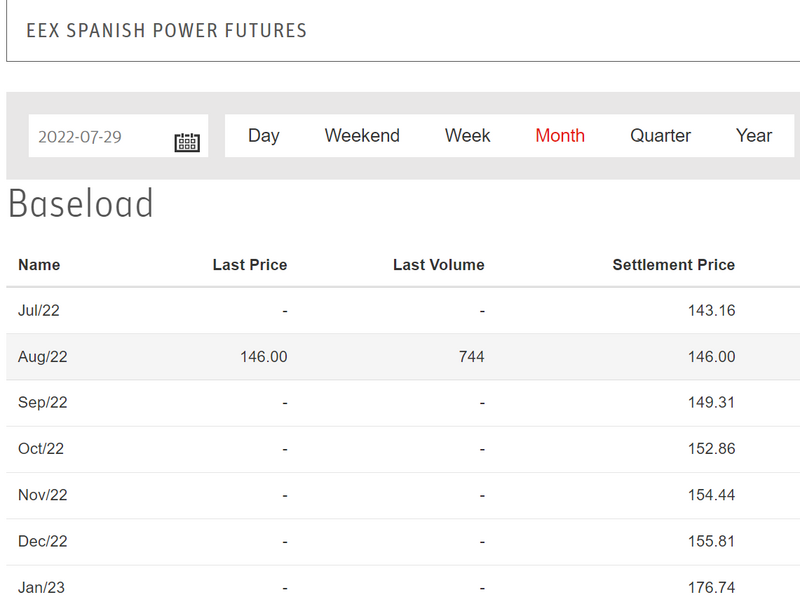The width and height of the screenshot is (800, 609).
Task: Click the Last Volume column header
Action: (438, 265)
